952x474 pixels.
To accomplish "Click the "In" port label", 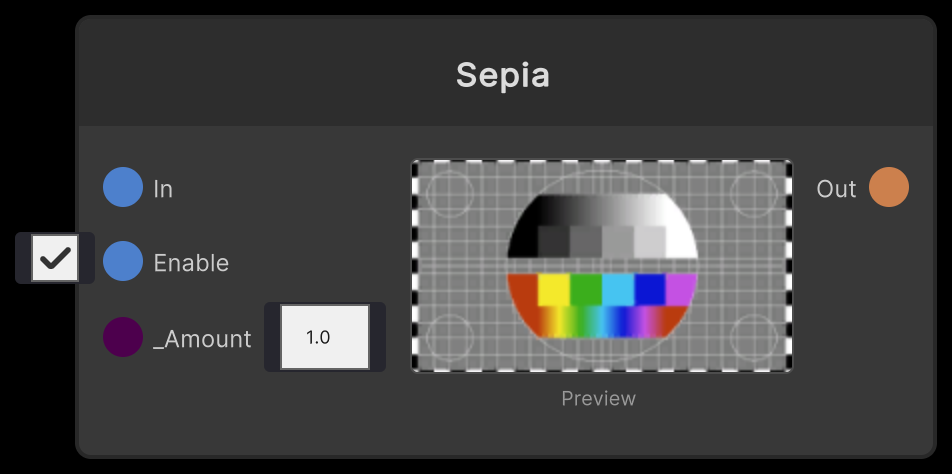I will click(x=163, y=189).
